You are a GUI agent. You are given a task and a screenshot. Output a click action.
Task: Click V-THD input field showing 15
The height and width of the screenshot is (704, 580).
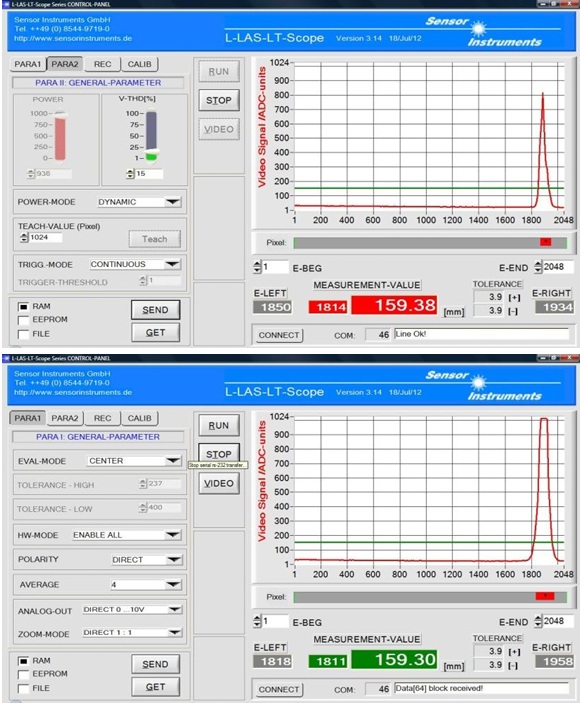point(149,174)
